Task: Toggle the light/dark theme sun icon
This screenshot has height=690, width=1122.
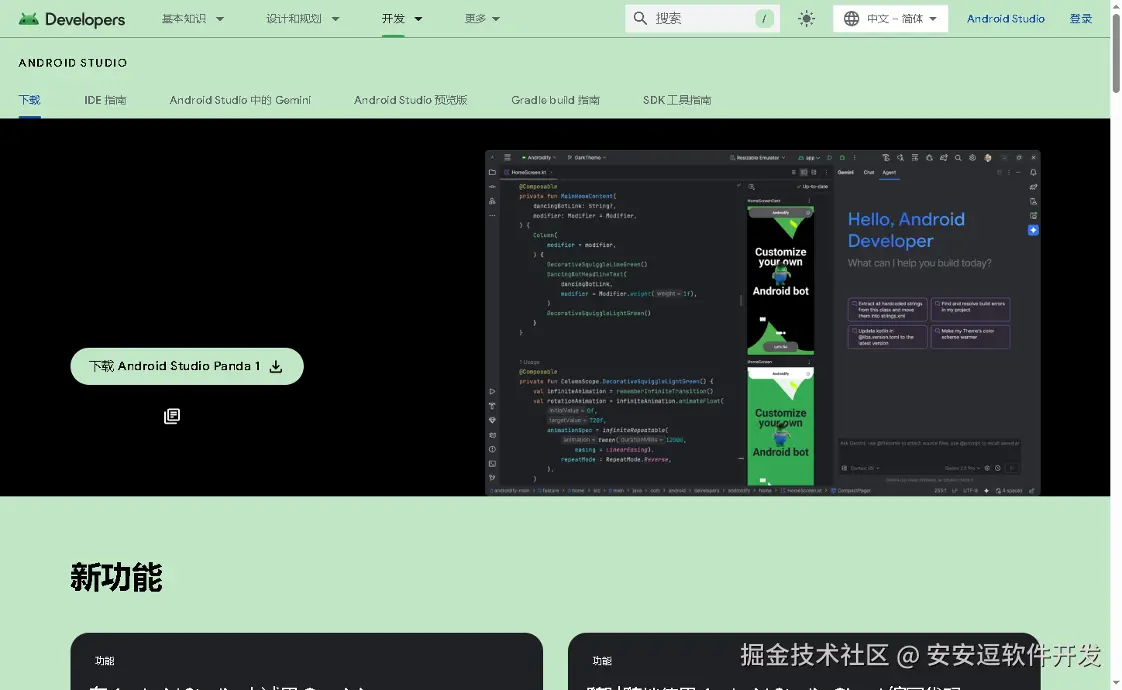Action: click(806, 19)
